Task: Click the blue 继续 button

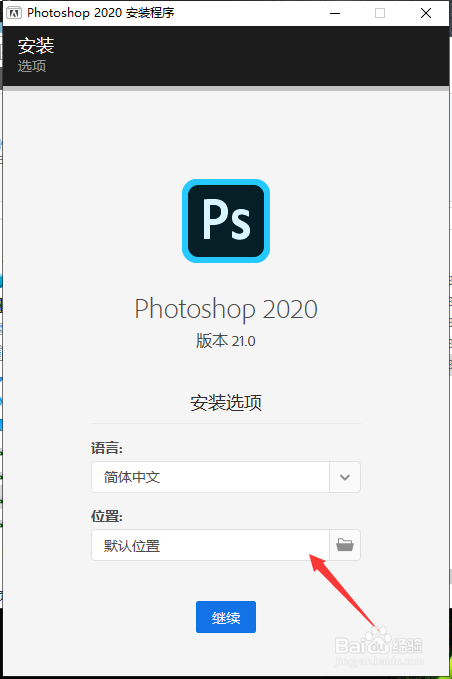Action: [226, 617]
